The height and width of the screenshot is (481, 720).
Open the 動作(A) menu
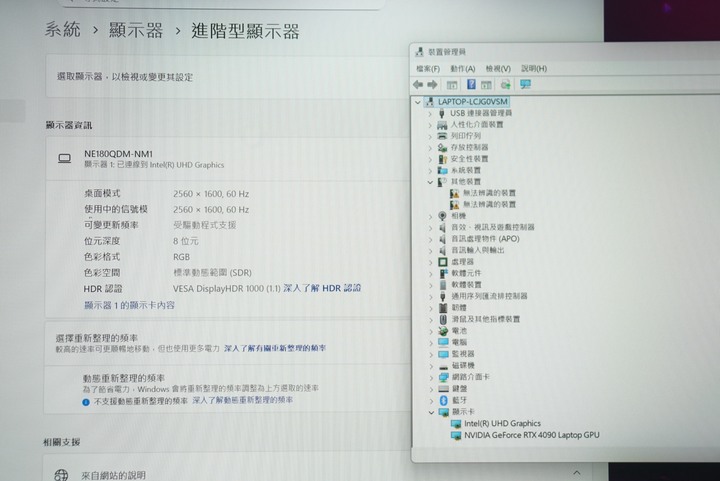point(462,68)
